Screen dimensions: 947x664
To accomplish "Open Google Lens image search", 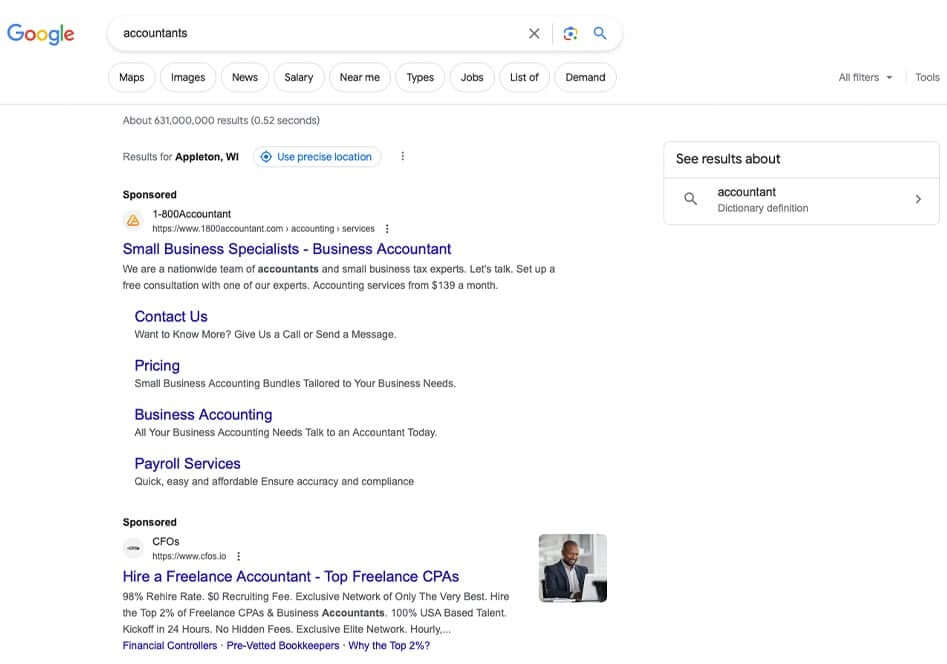I will coord(570,33).
